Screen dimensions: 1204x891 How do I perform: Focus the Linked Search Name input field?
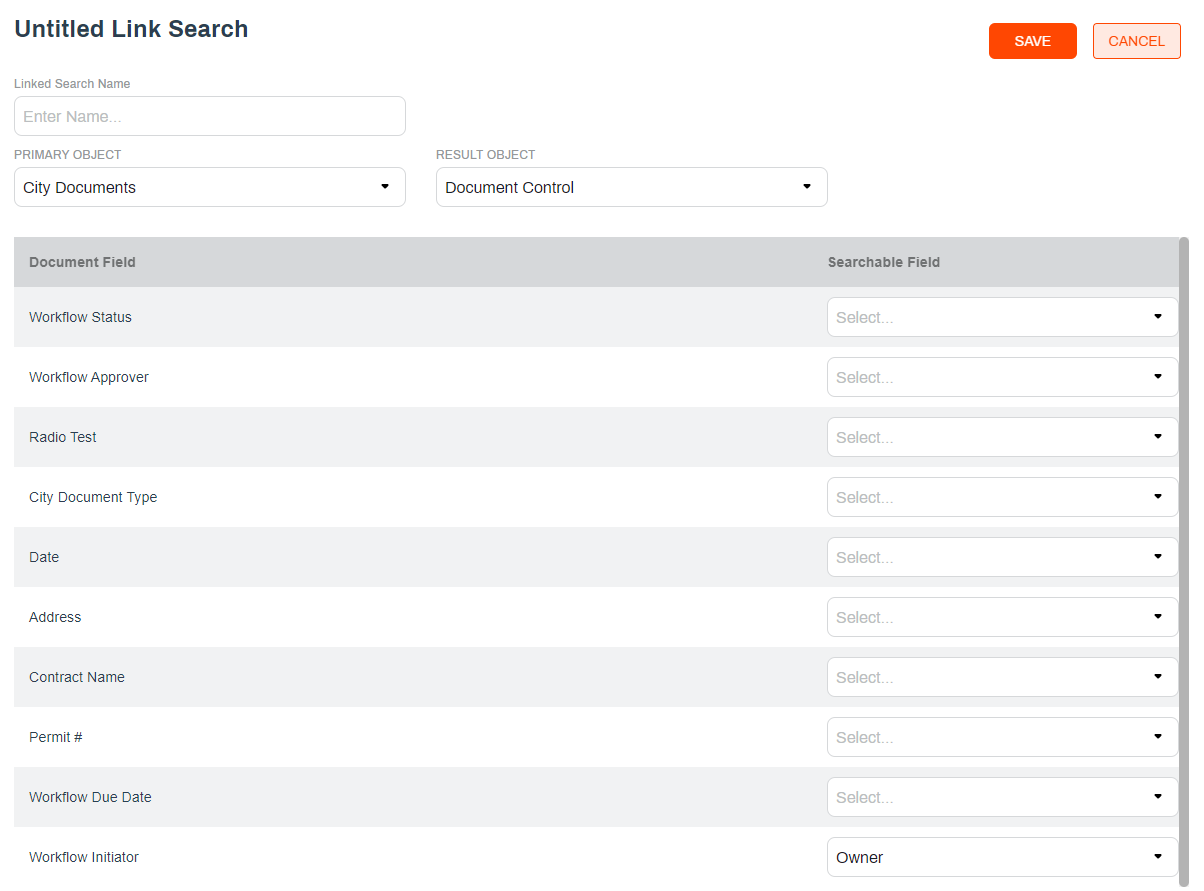[x=210, y=116]
